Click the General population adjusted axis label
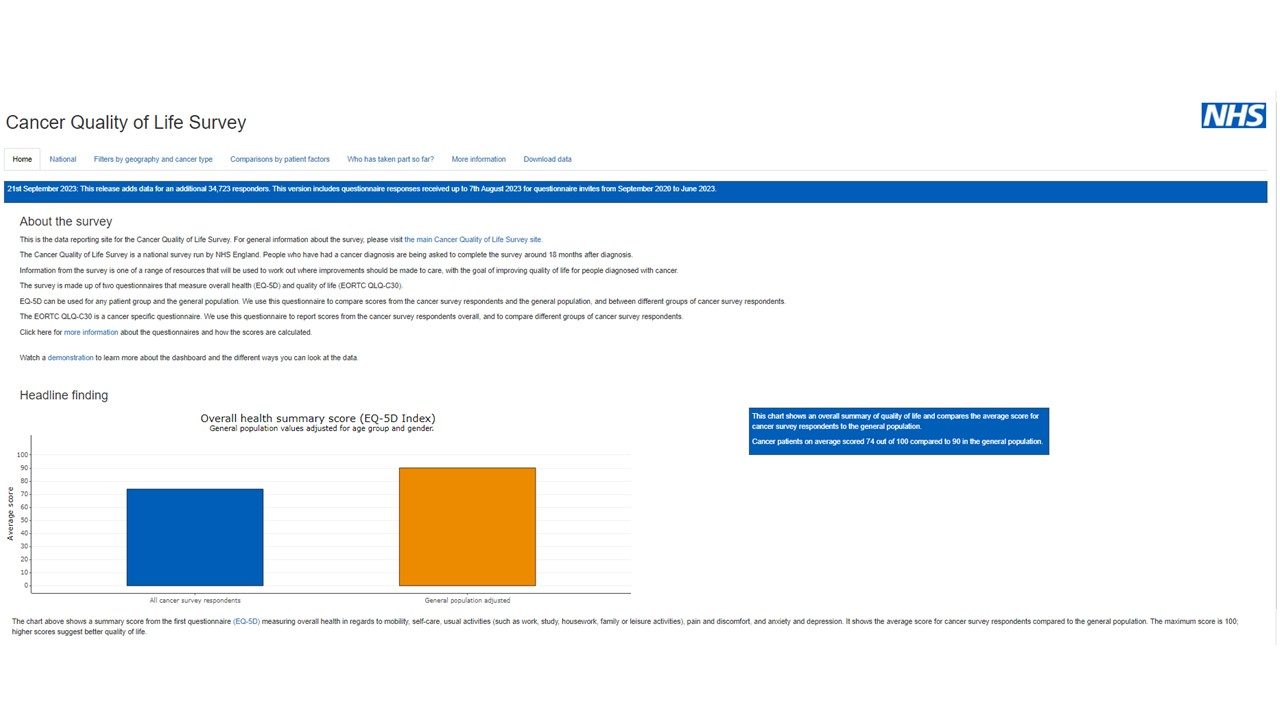 467,601
